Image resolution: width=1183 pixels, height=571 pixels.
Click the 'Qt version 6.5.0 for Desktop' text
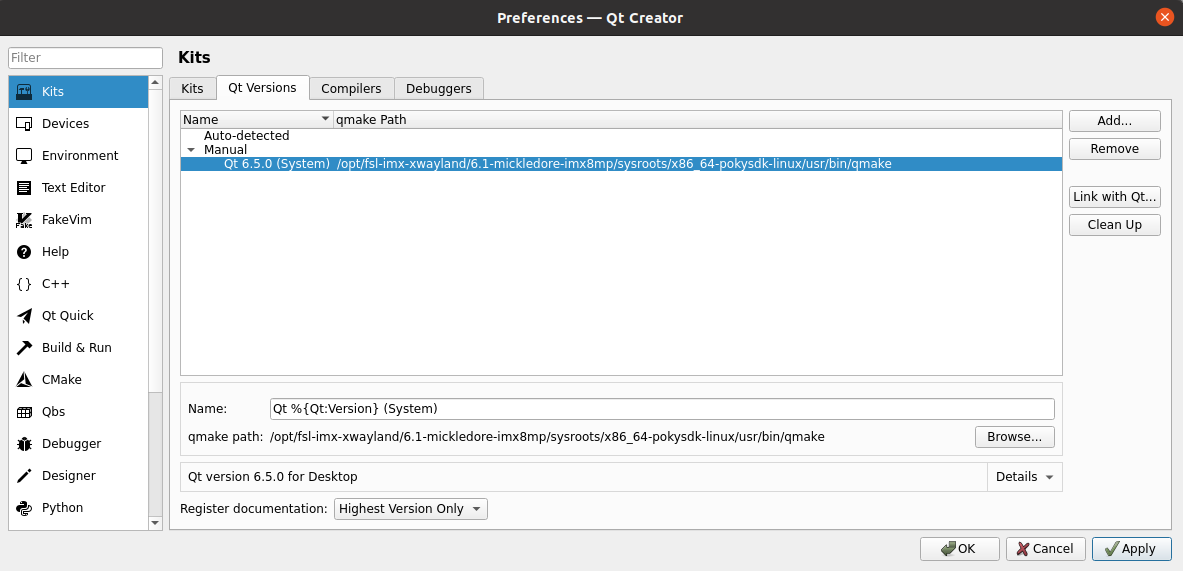coord(272,477)
